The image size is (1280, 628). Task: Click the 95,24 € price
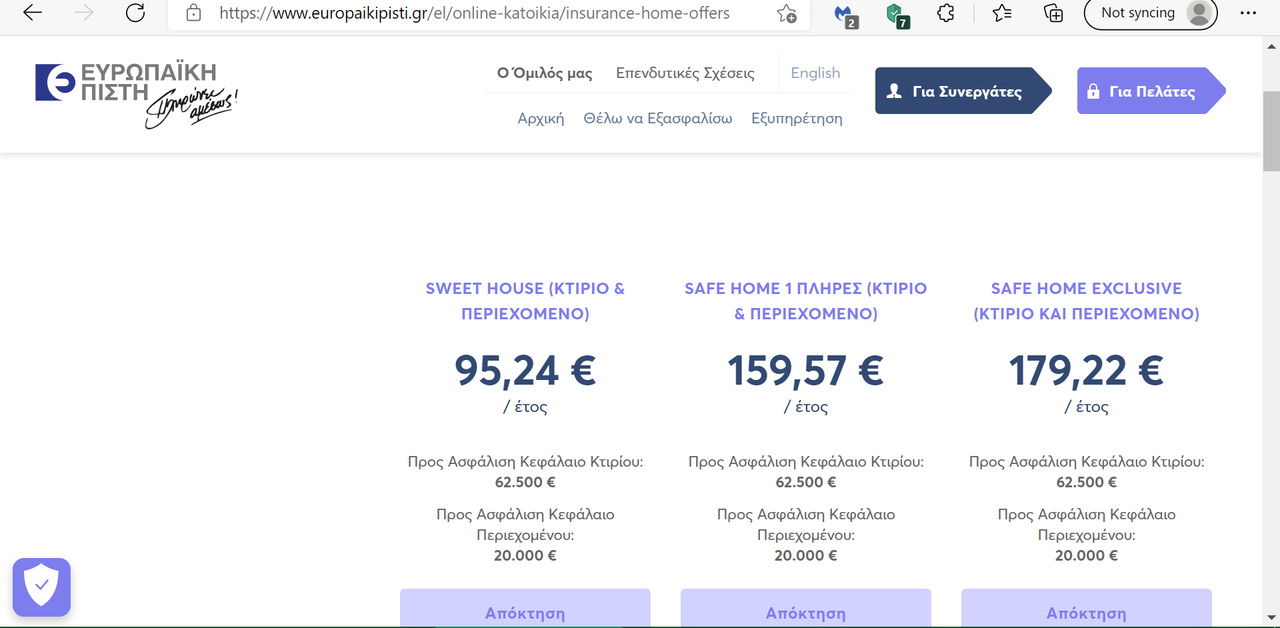[525, 370]
